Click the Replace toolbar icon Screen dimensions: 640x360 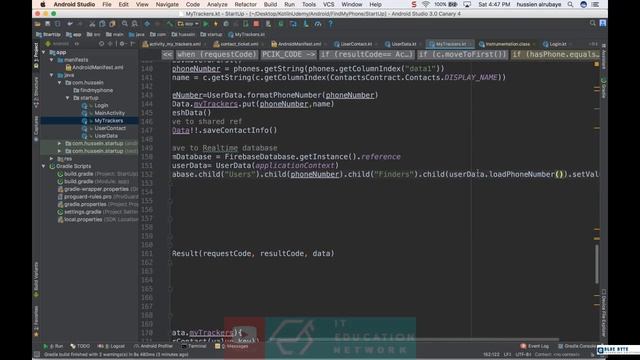pyautogui.click(x=134, y=24)
